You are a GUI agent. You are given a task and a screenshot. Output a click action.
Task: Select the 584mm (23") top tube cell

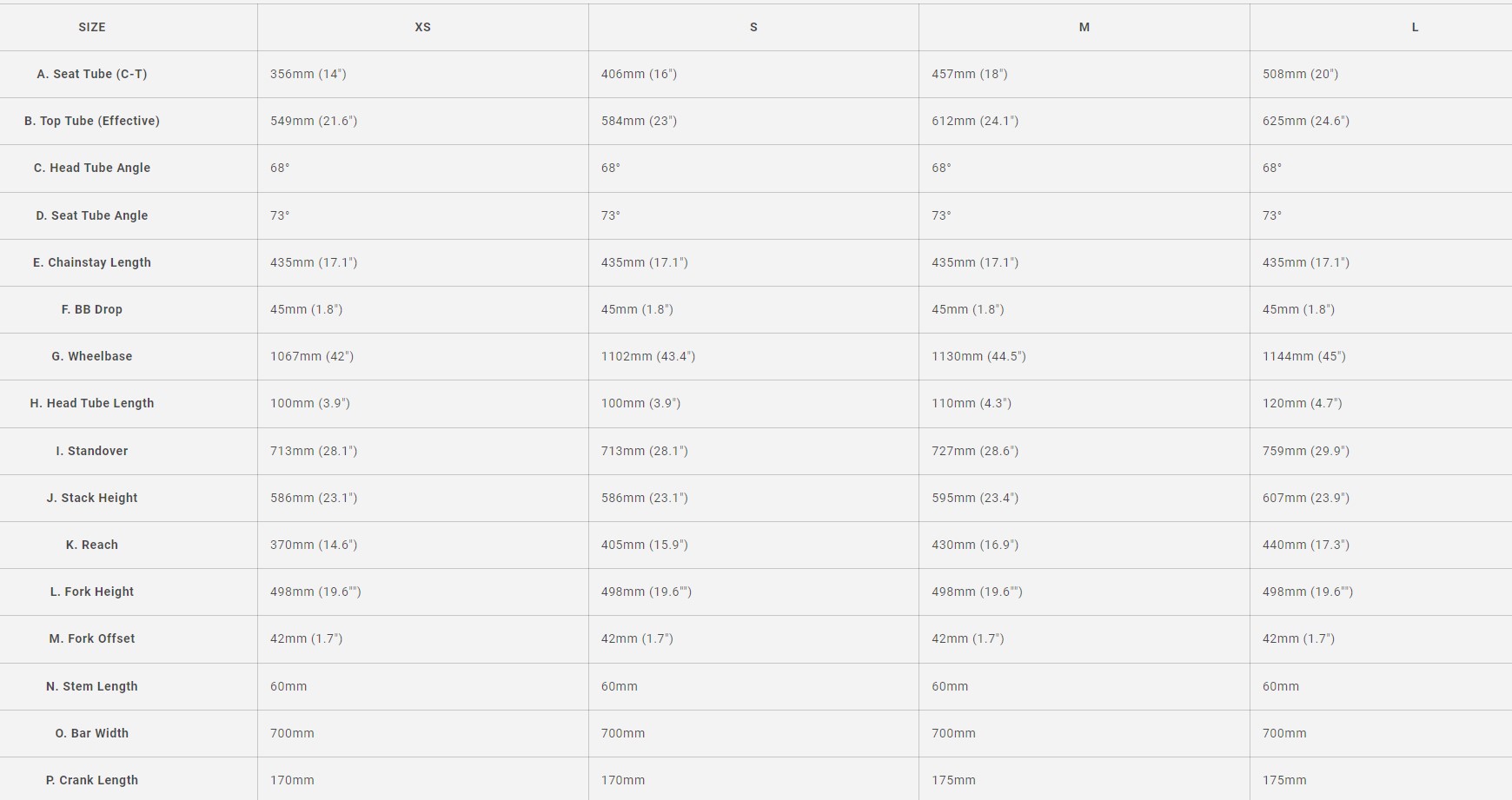point(639,121)
